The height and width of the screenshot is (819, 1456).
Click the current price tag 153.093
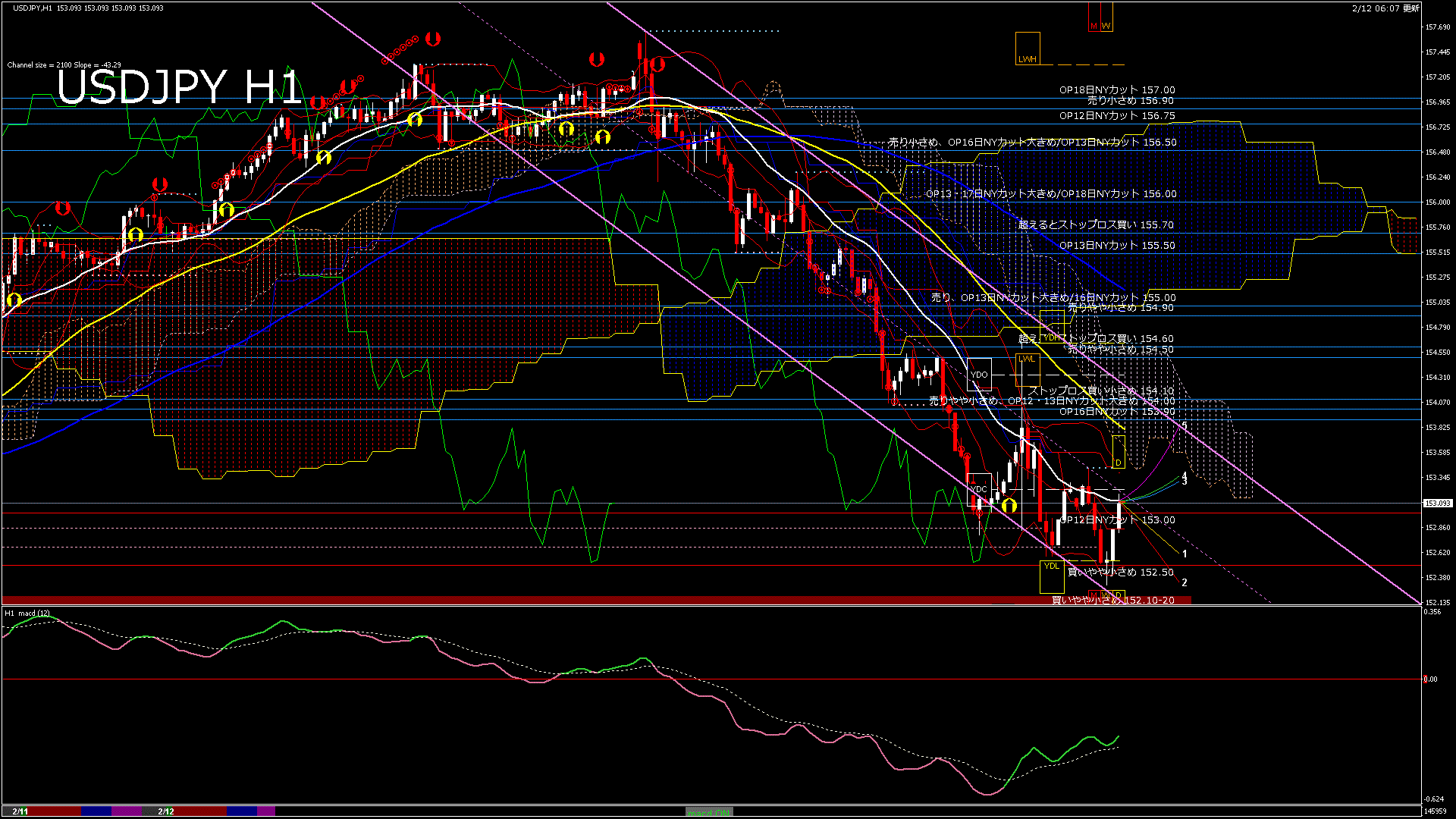(x=1437, y=503)
